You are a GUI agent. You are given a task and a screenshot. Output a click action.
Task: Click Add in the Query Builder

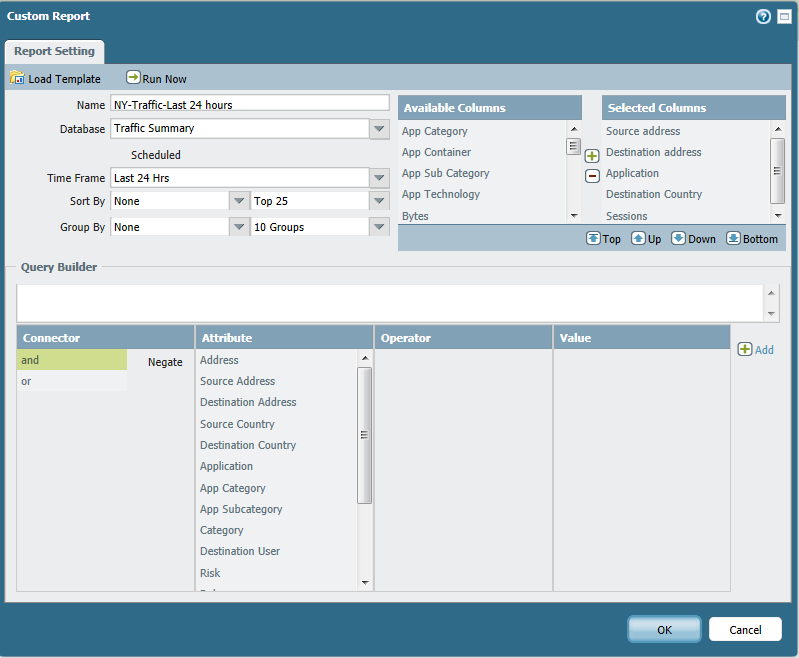(x=755, y=350)
